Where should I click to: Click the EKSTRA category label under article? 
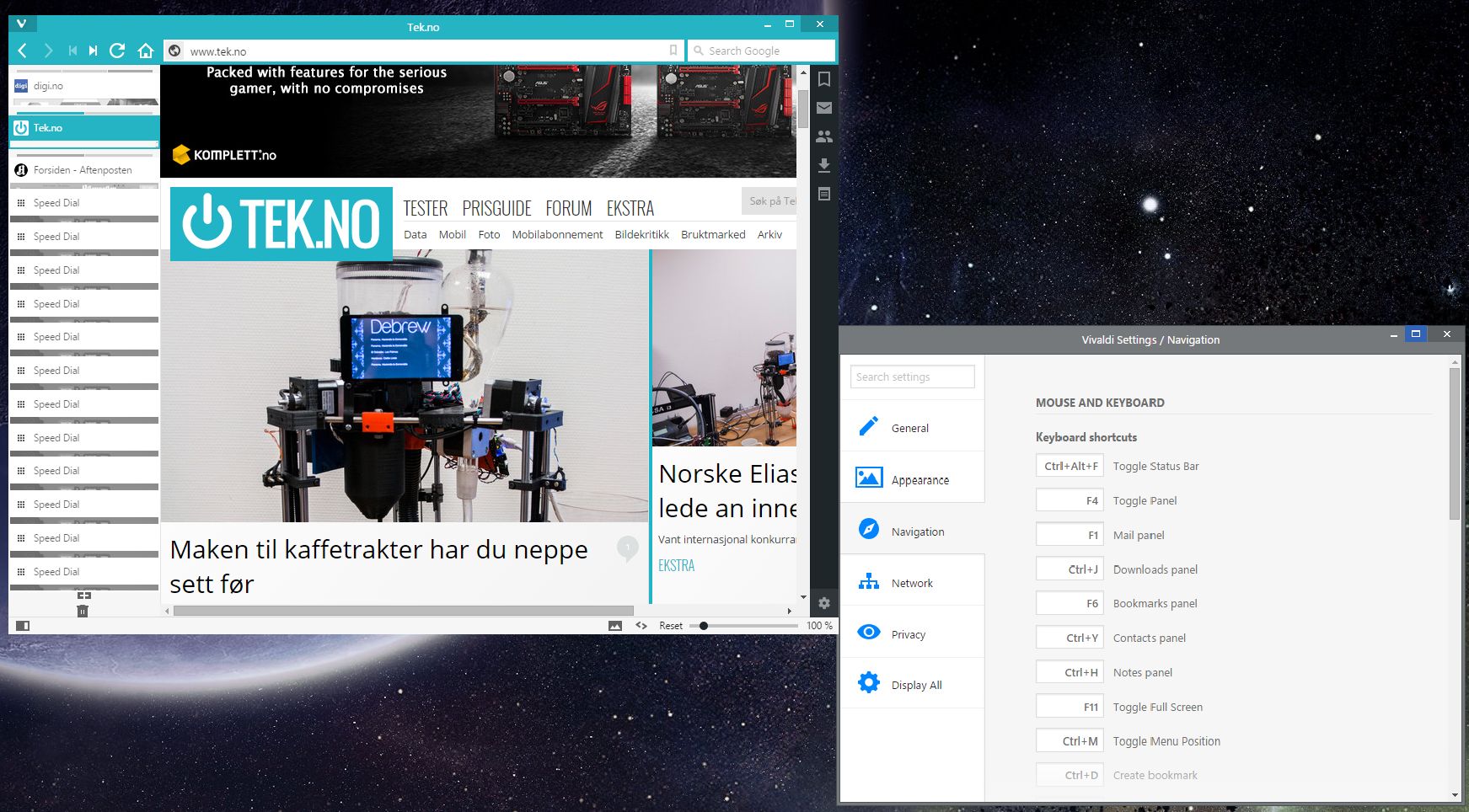point(676,565)
